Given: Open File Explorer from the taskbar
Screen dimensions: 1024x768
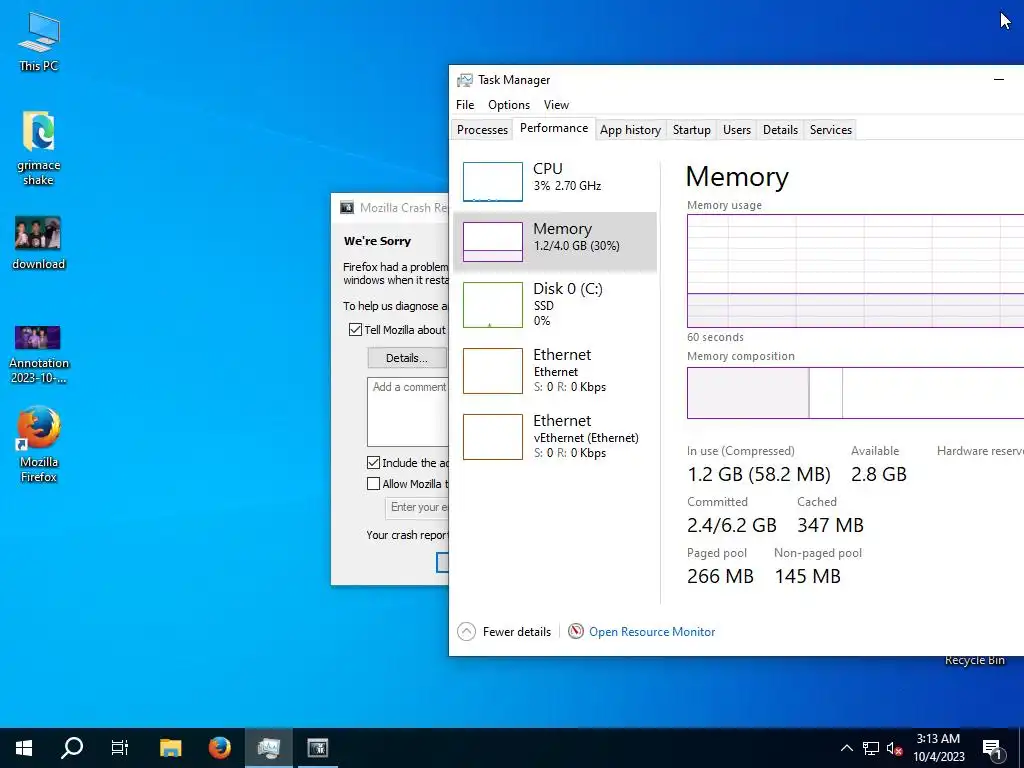Looking at the screenshot, I should [170, 748].
